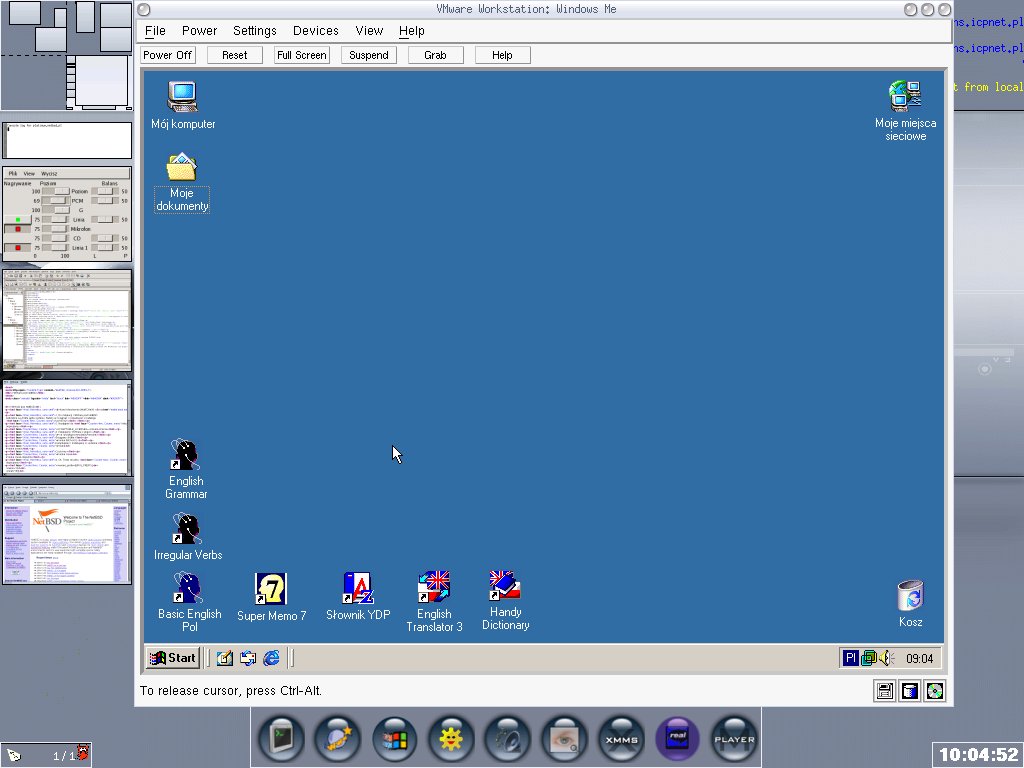Click the Power Off button
The image size is (1024, 768).
[x=168, y=56]
